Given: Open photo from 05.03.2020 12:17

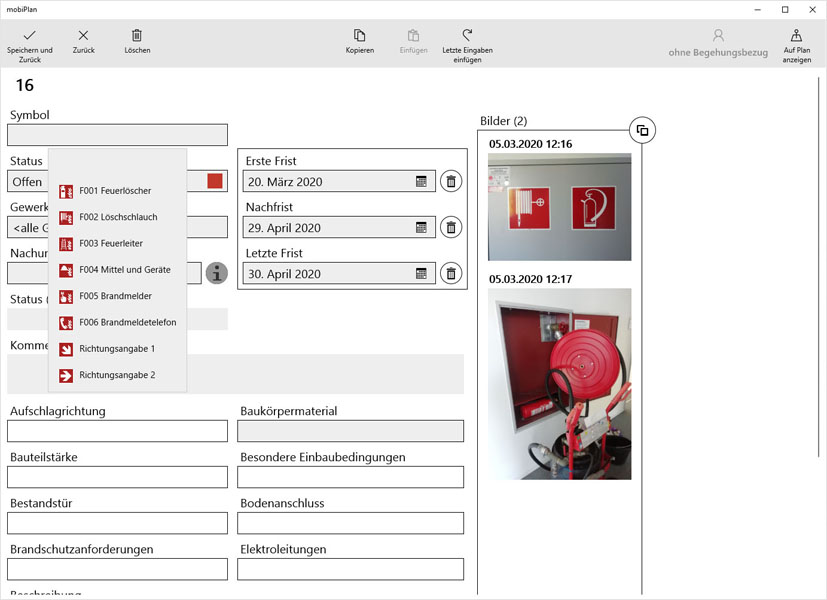Looking at the screenshot, I should [559, 384].
